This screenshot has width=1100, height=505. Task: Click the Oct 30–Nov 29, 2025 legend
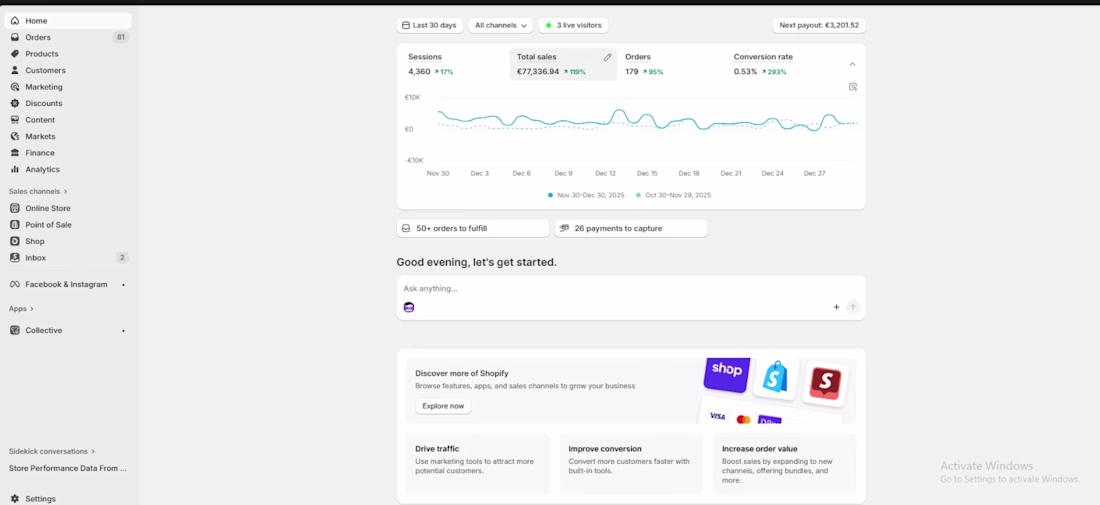point(673,195)
